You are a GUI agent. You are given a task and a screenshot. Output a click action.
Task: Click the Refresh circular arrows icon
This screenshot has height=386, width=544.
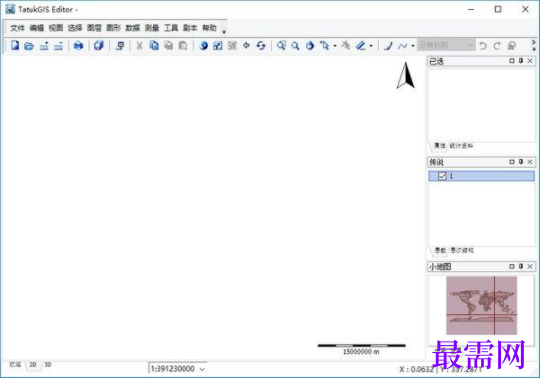point(261,45)
